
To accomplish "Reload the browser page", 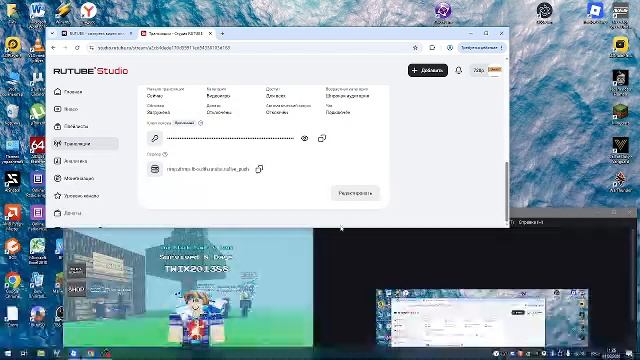I will [x=77, y=48].
